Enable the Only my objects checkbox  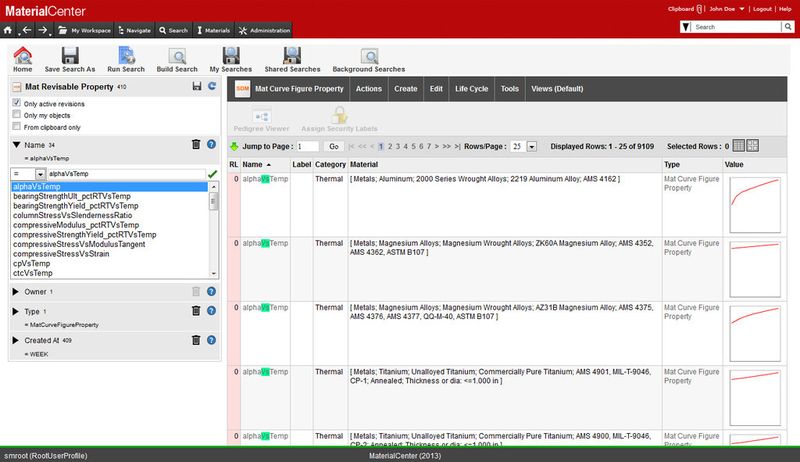click(x=16, y=115)
